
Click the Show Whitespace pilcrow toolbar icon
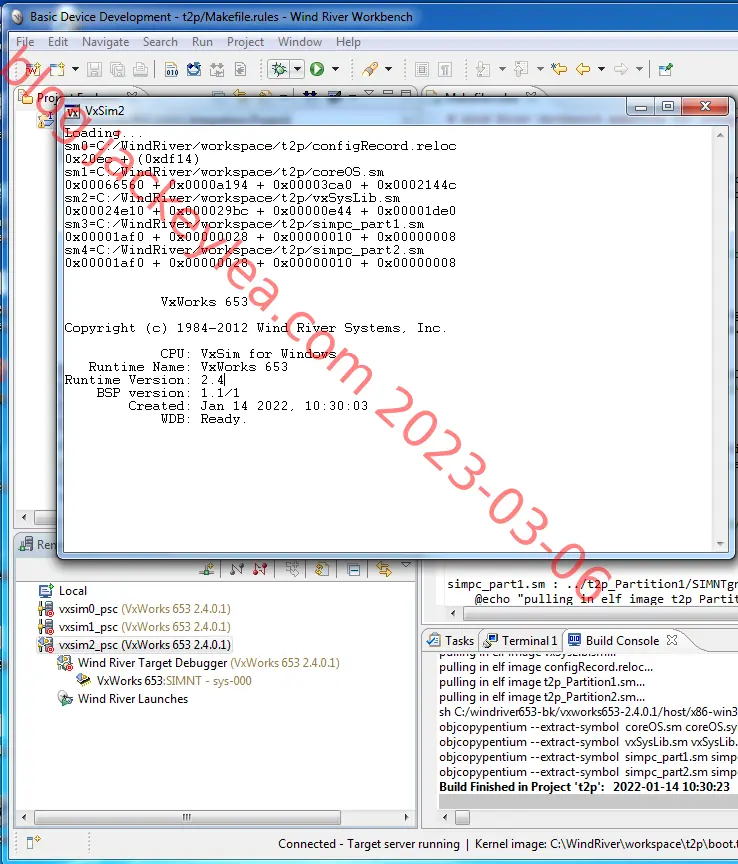pos(445,69)
